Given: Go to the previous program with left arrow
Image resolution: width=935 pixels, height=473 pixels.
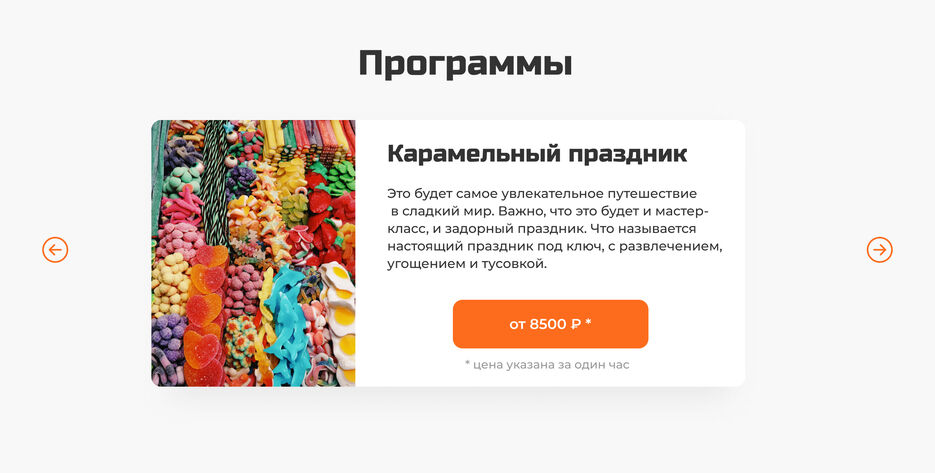Looking at the screenshot, I should point(55,250).
